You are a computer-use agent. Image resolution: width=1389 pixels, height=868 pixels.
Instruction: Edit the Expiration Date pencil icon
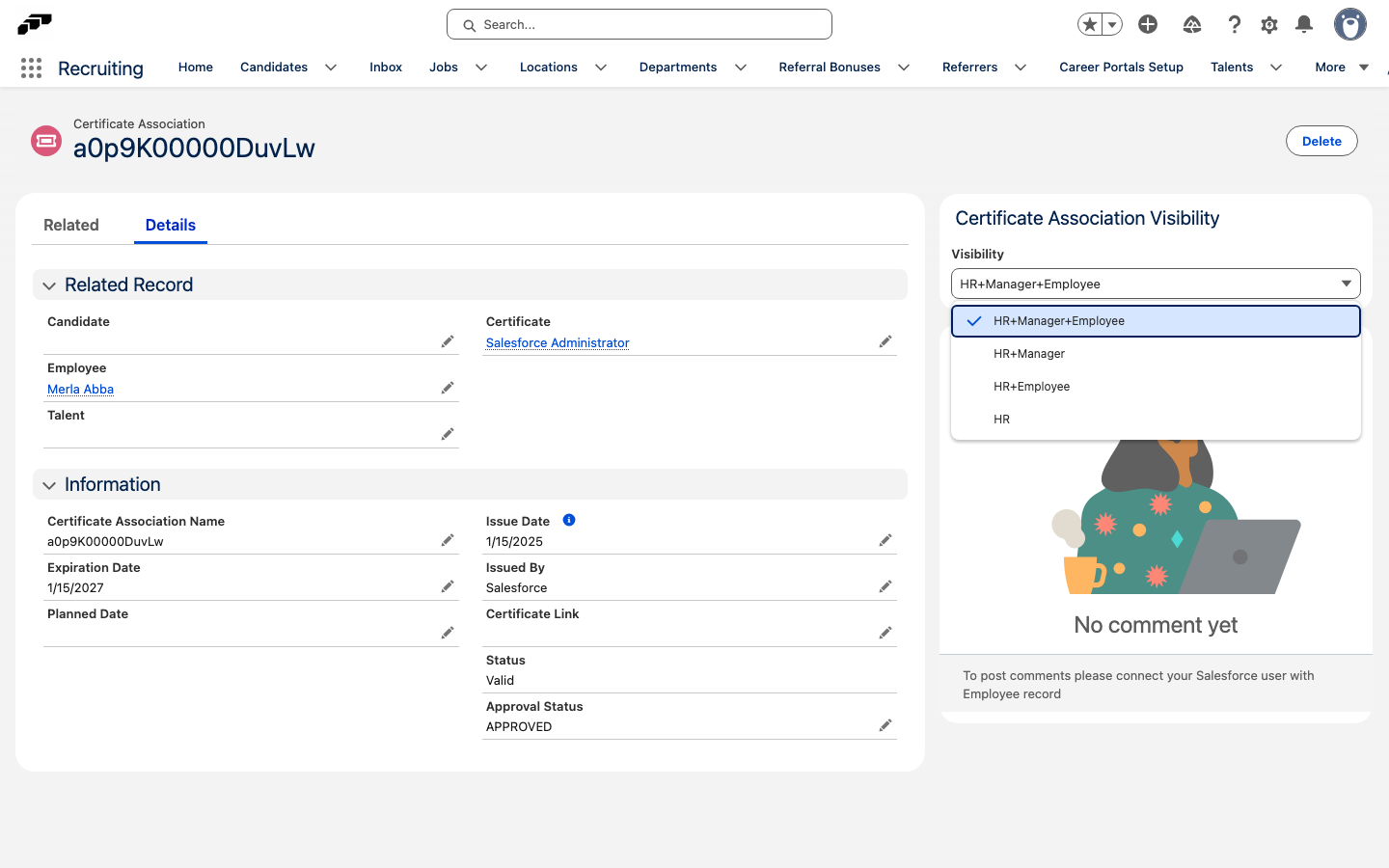tap(448, 586)
